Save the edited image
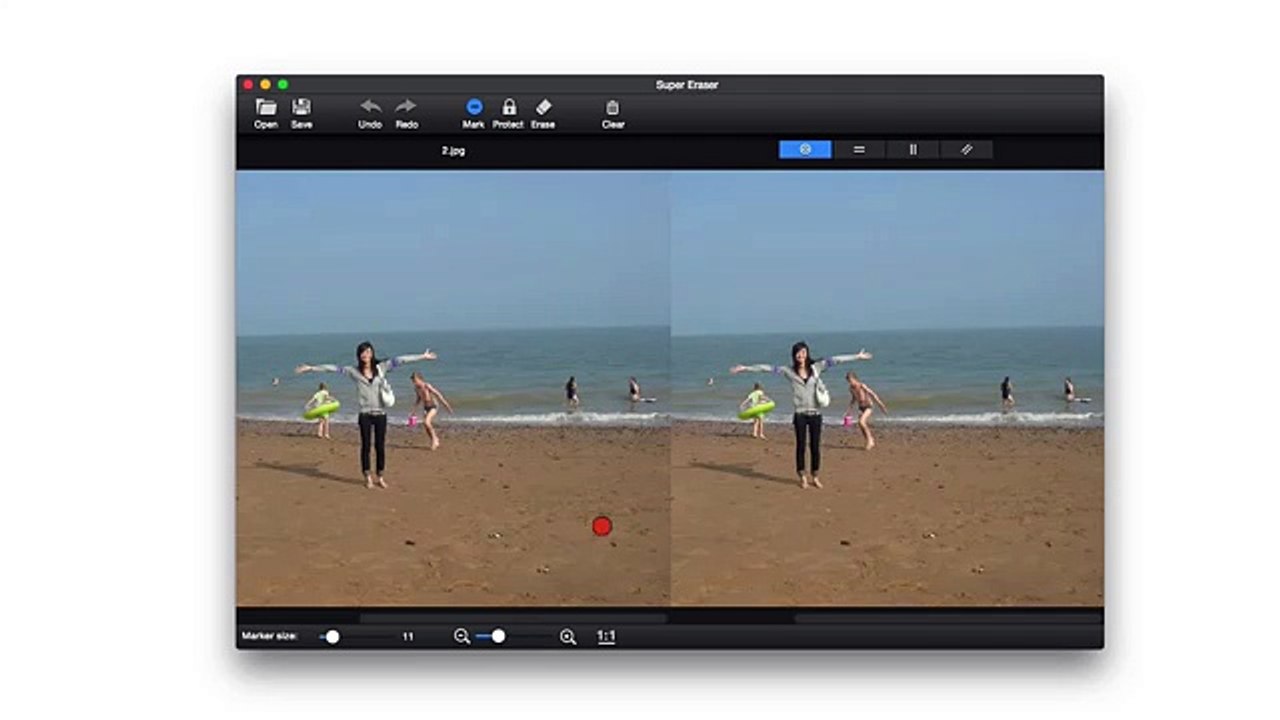 pyautogui.click(x=301, y=113)
